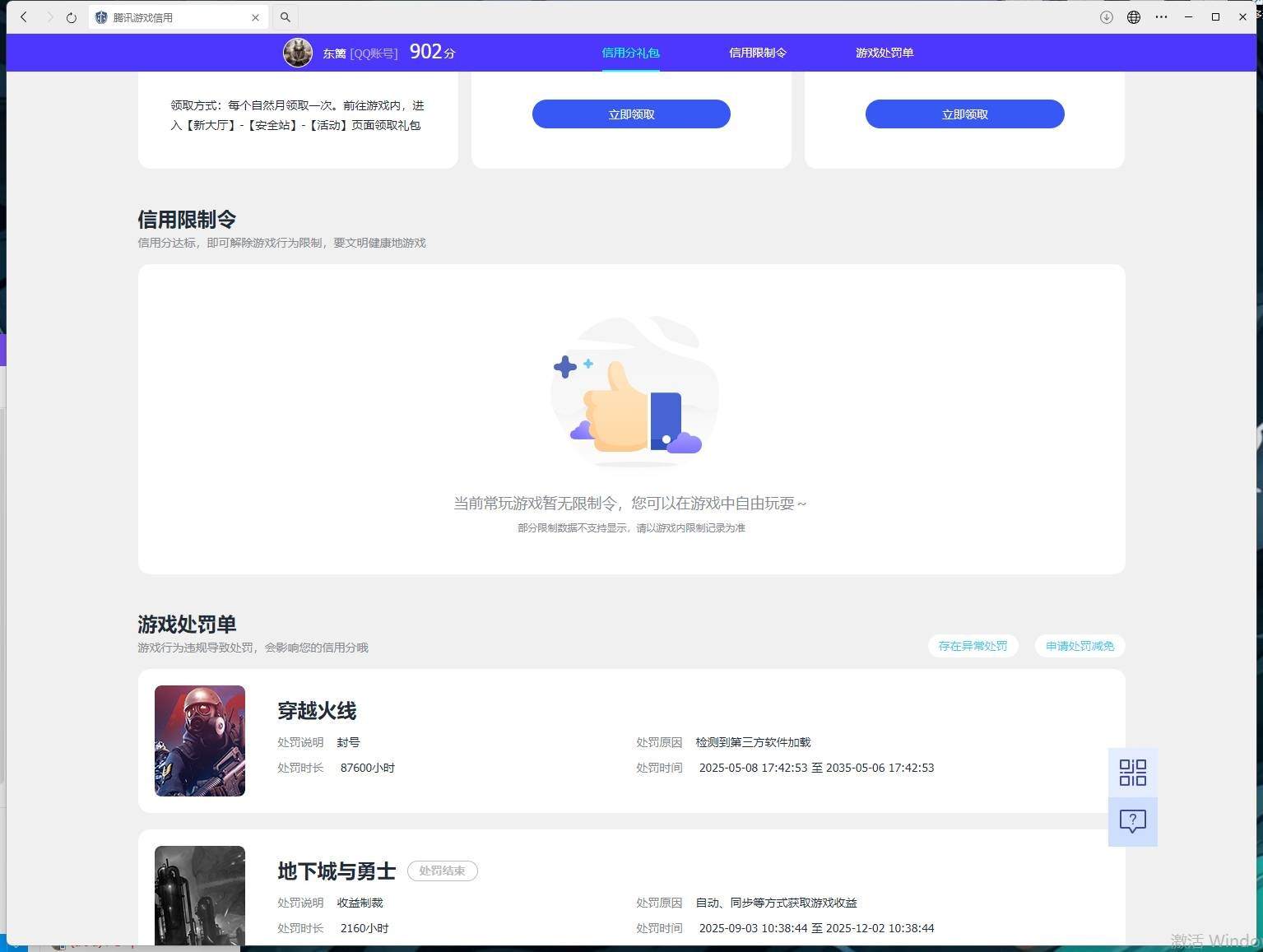Click the 处罚结束 status badge
The height and width of the screenshot is (952, 1263).
[443, 871]
